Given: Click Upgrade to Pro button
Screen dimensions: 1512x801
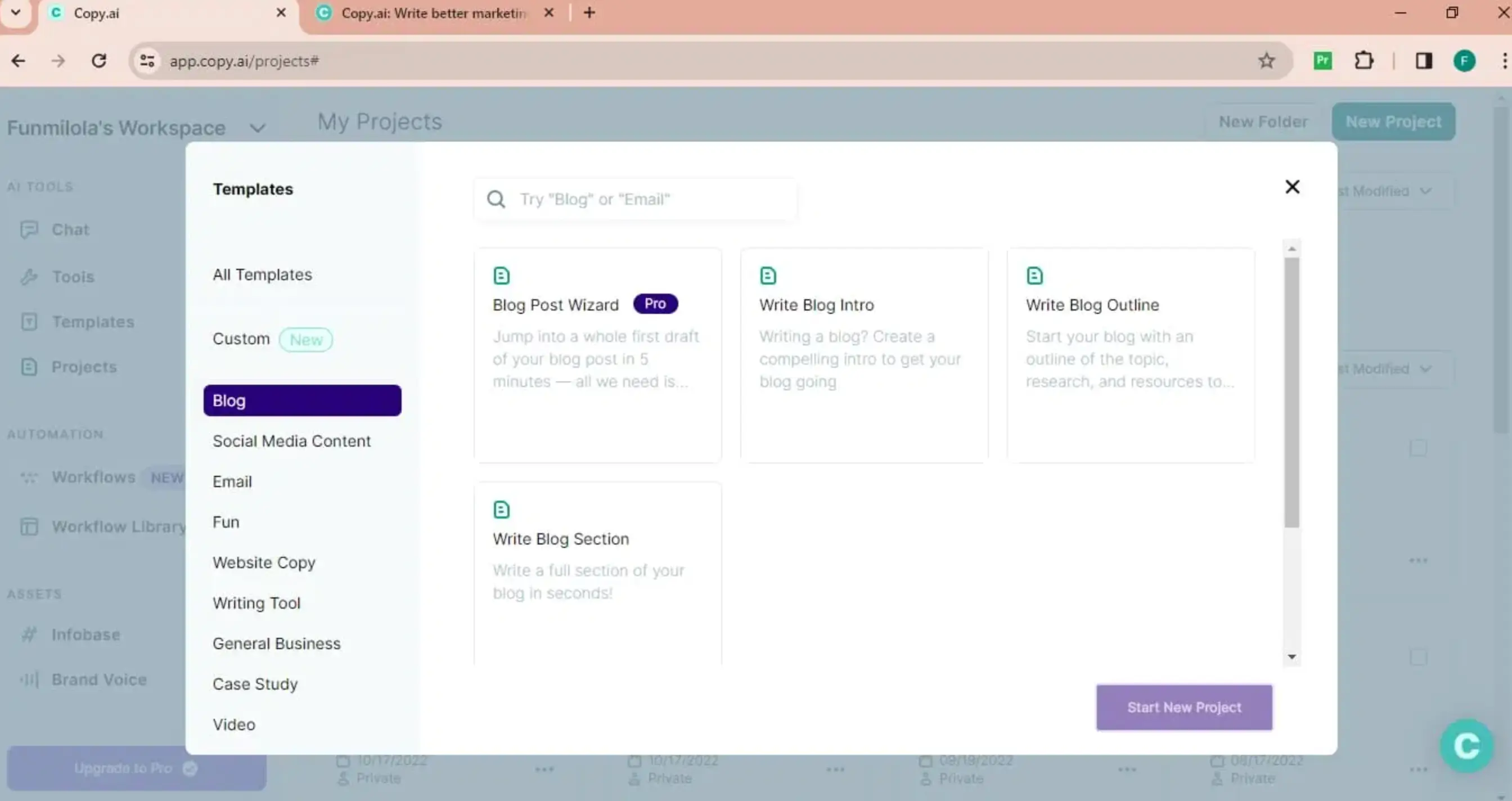Looking at the screenshot, I should click(136, 768).
